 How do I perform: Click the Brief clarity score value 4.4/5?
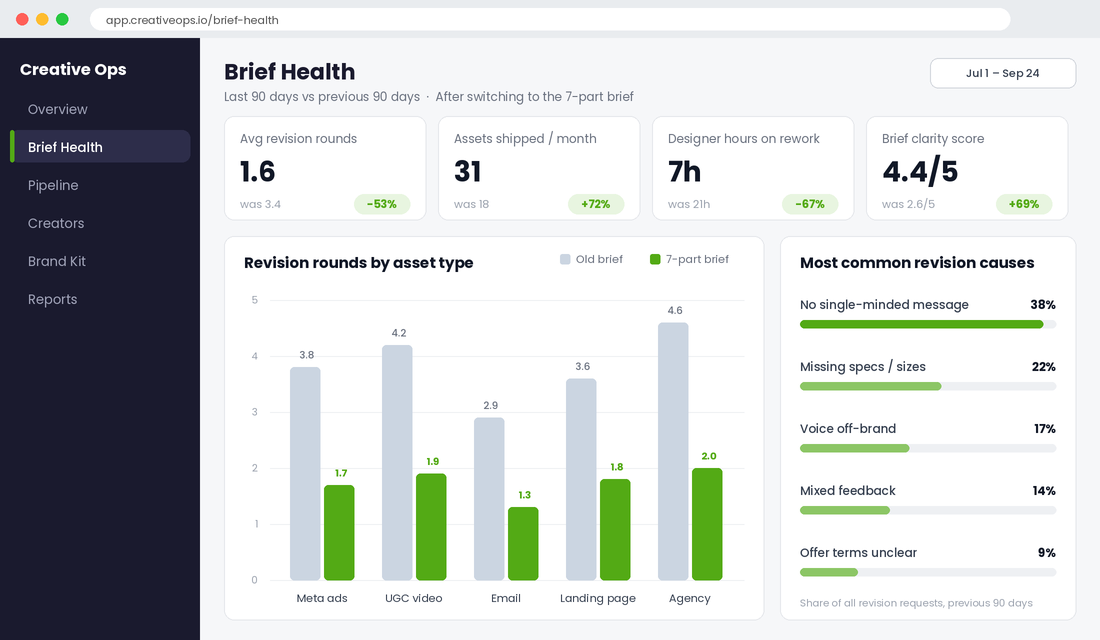click(x=920, y=172)
